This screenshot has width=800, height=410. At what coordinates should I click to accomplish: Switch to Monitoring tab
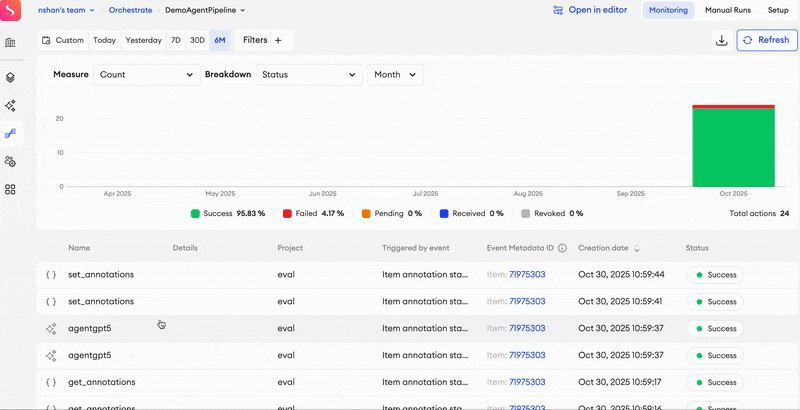click(668, 10)
